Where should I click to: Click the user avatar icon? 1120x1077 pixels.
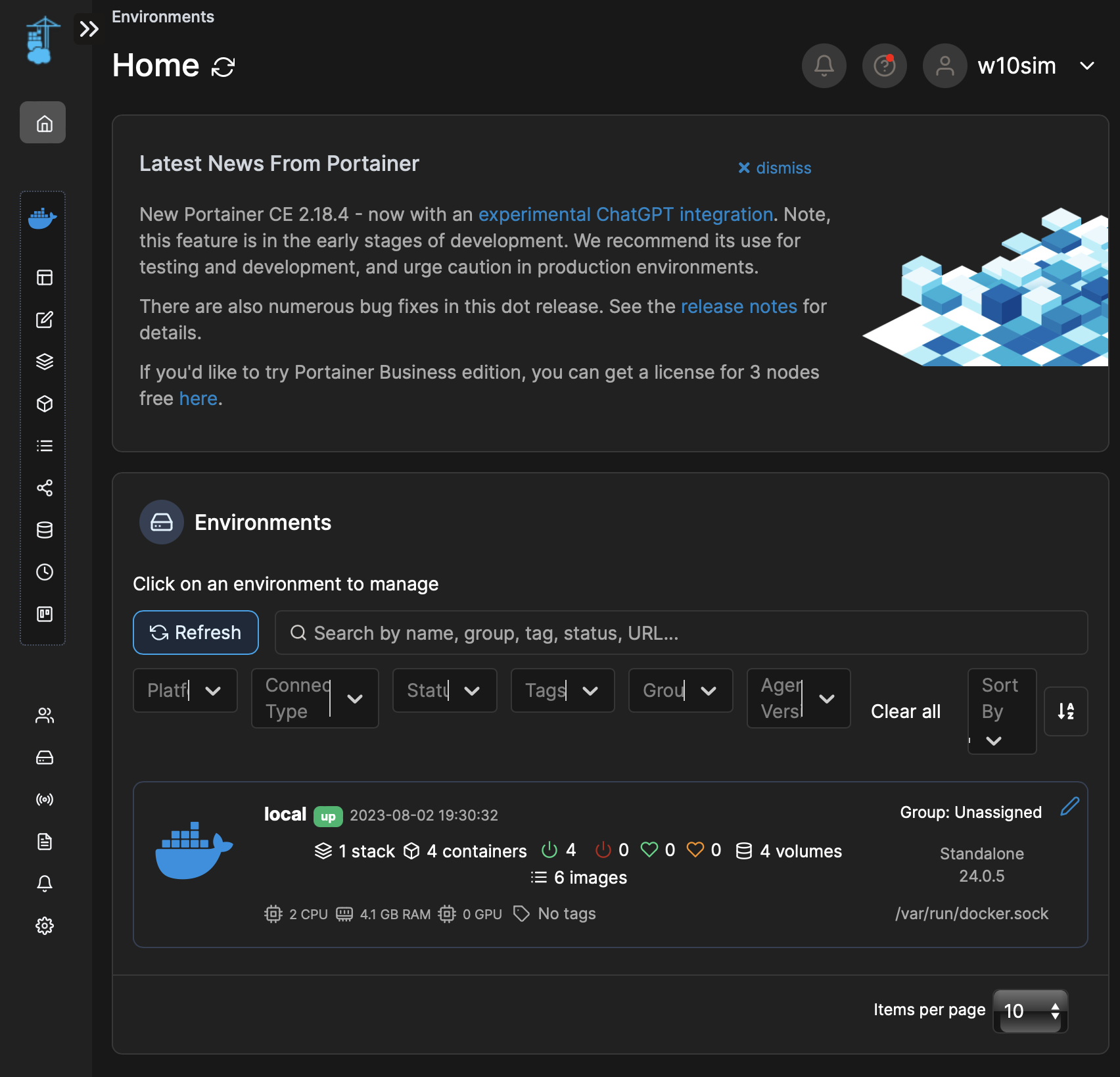[945, 66]
